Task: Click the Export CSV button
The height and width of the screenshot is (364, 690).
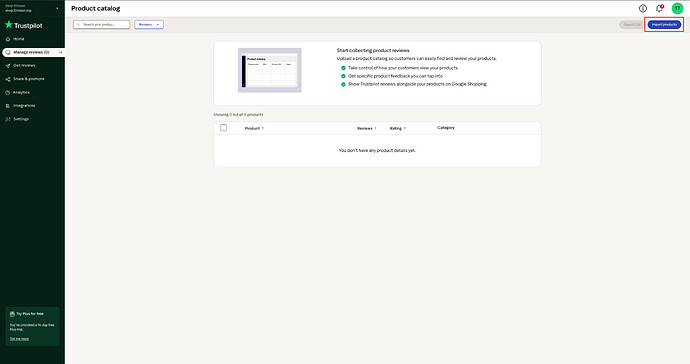Action: point(631,25)
